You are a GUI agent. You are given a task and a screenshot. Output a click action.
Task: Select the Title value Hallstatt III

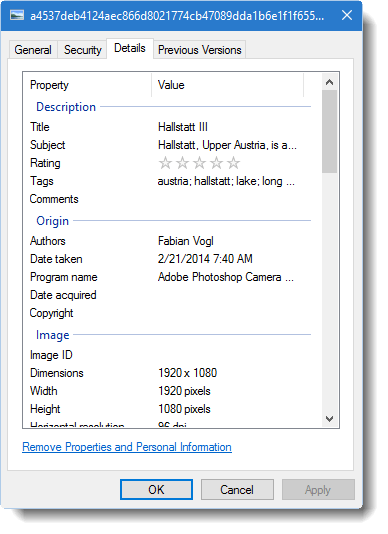(x=183, y=127)
